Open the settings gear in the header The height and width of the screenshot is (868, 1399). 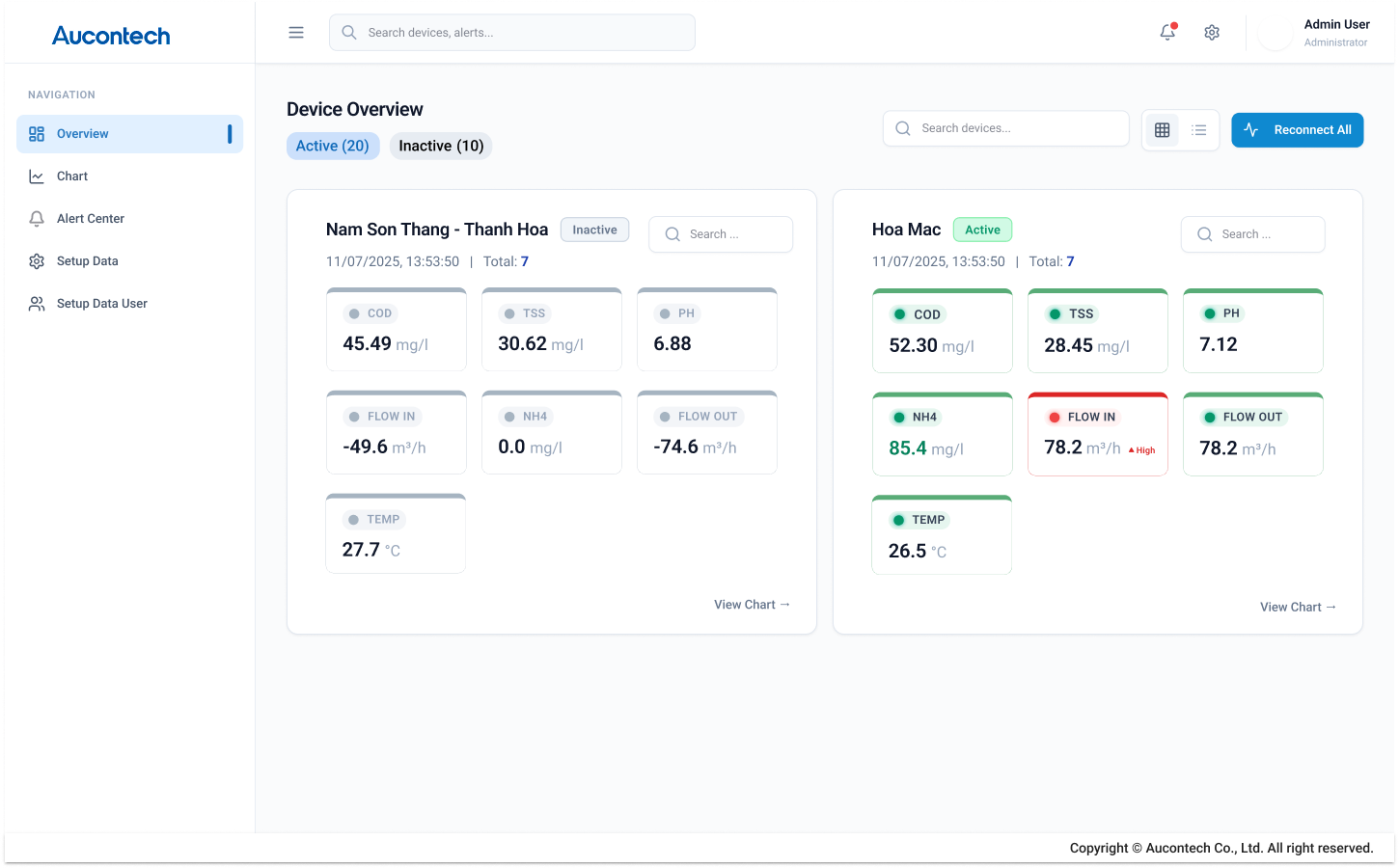1212,32
